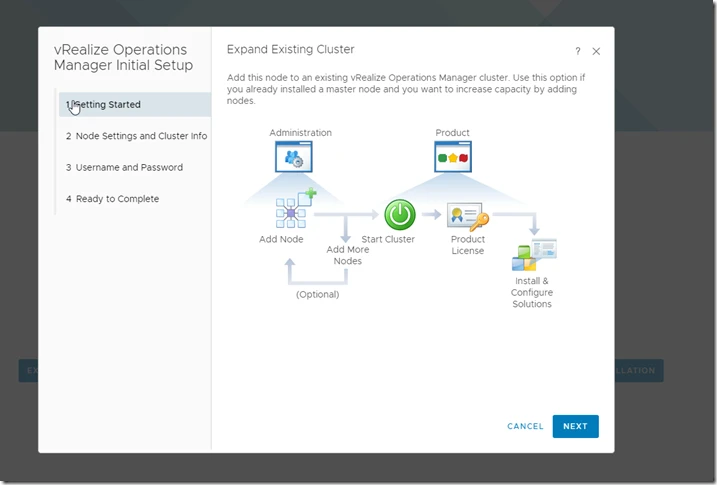Click the Expand Existing Cluster heading
The height and width of the screenshot is (485, 717).
290,49
